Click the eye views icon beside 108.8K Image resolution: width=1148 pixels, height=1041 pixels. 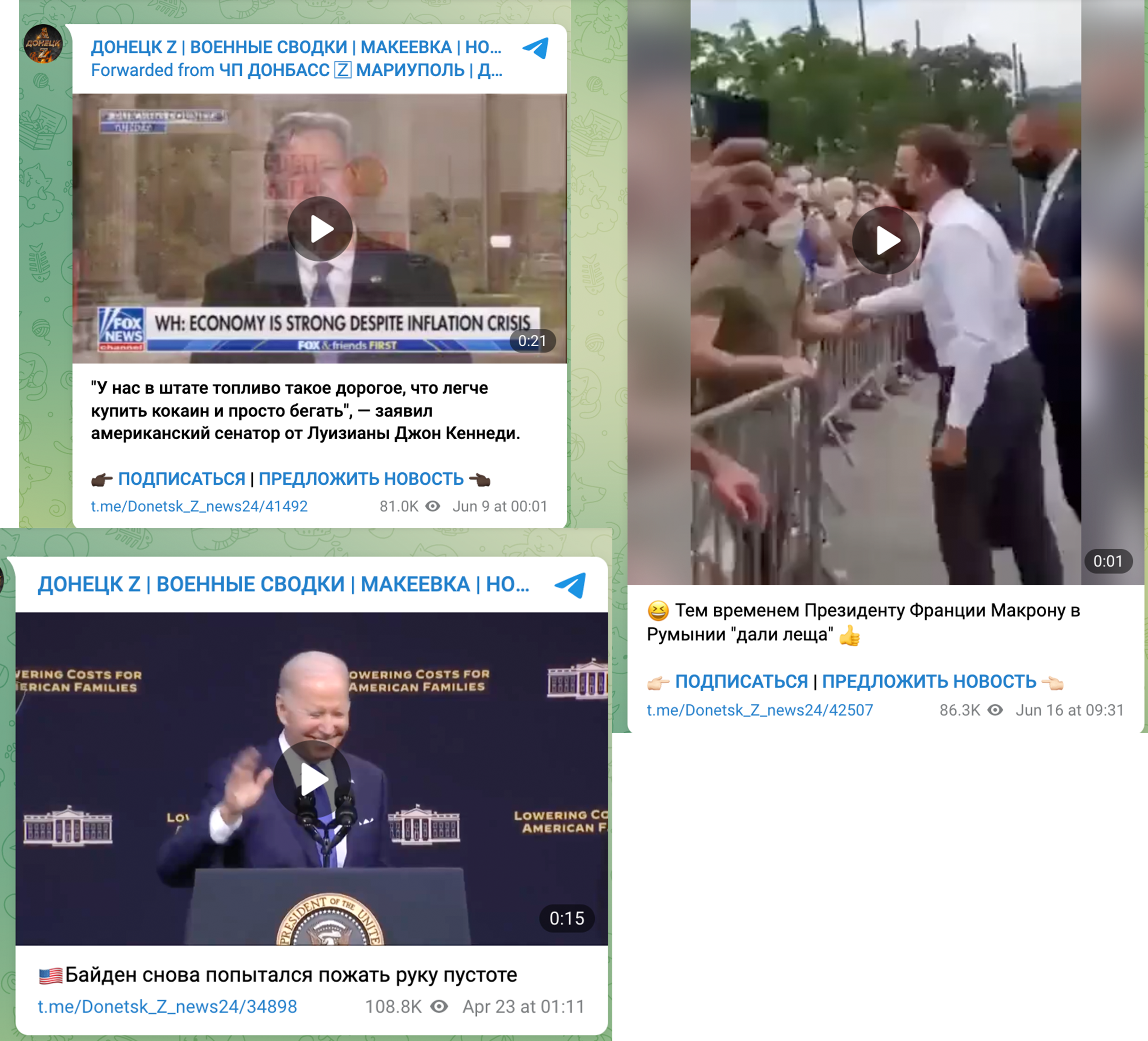(439, 1006)
